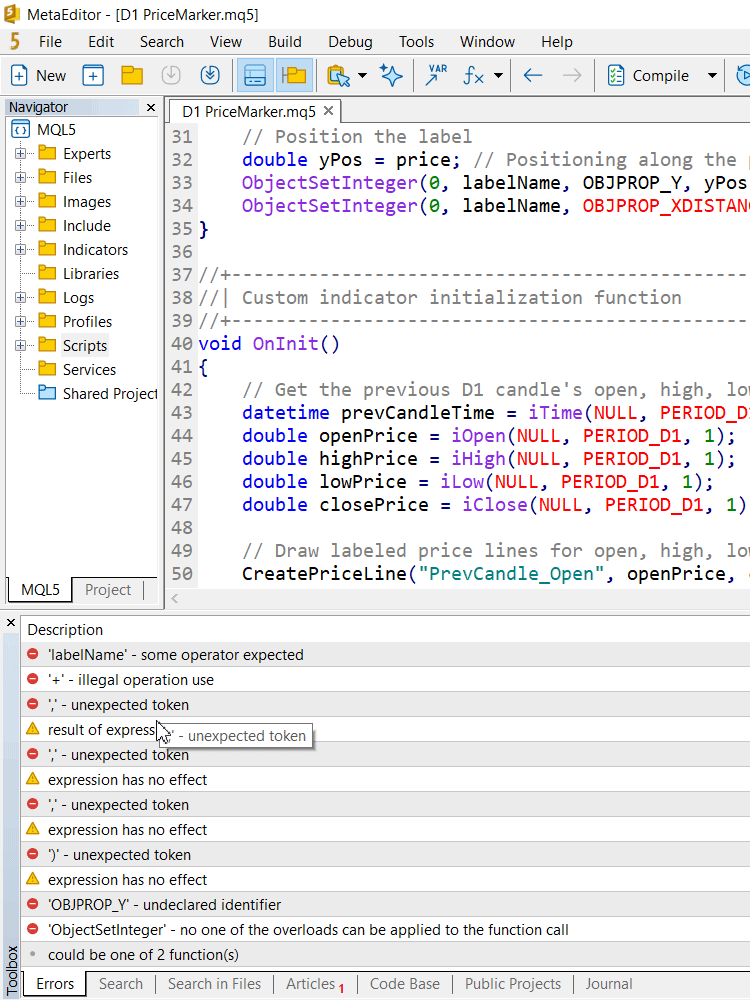Expand the Images folder
The height and width of the screenshot is (1000, 750).
point(20,202)
